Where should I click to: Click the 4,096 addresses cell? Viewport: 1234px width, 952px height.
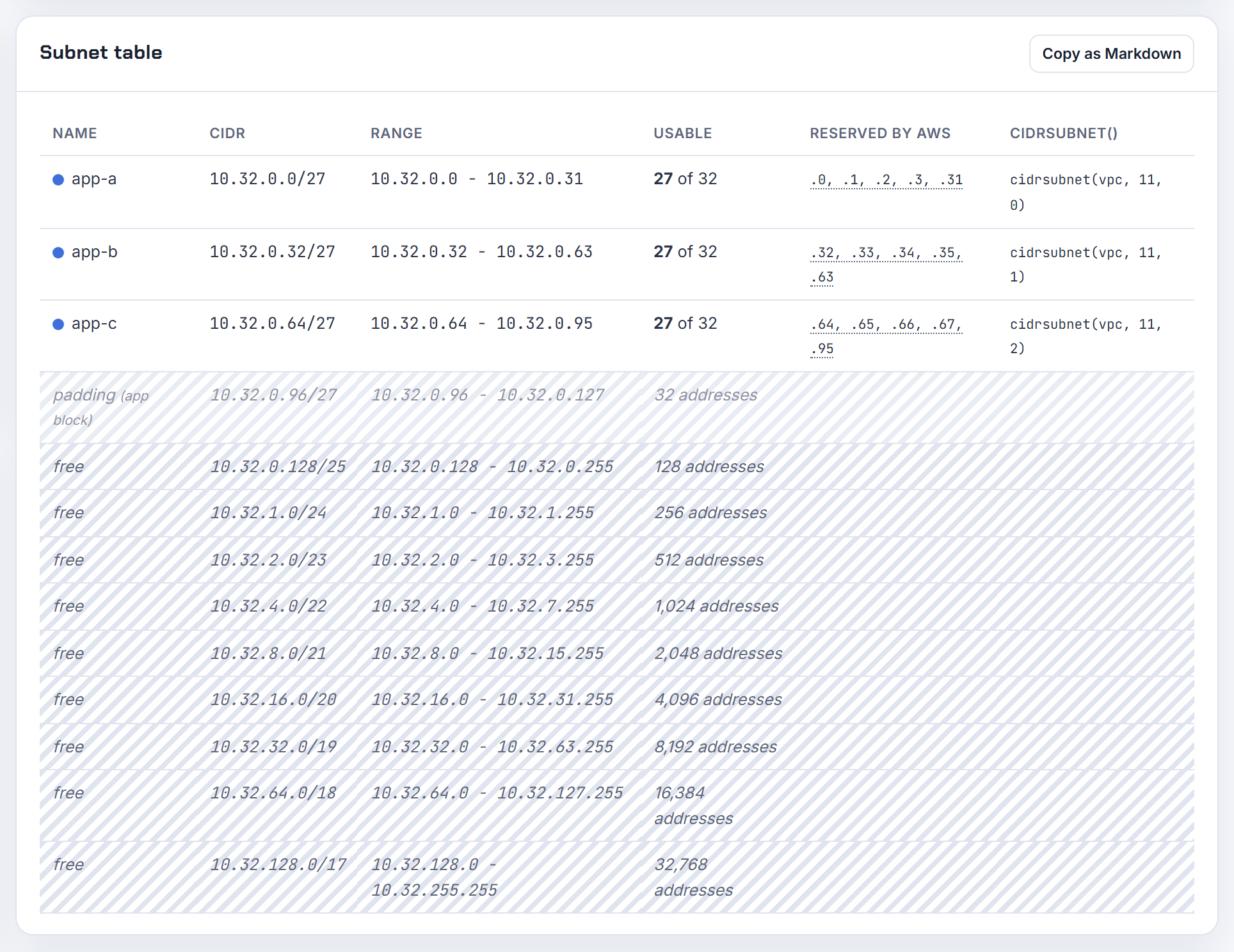click(718, 700)
